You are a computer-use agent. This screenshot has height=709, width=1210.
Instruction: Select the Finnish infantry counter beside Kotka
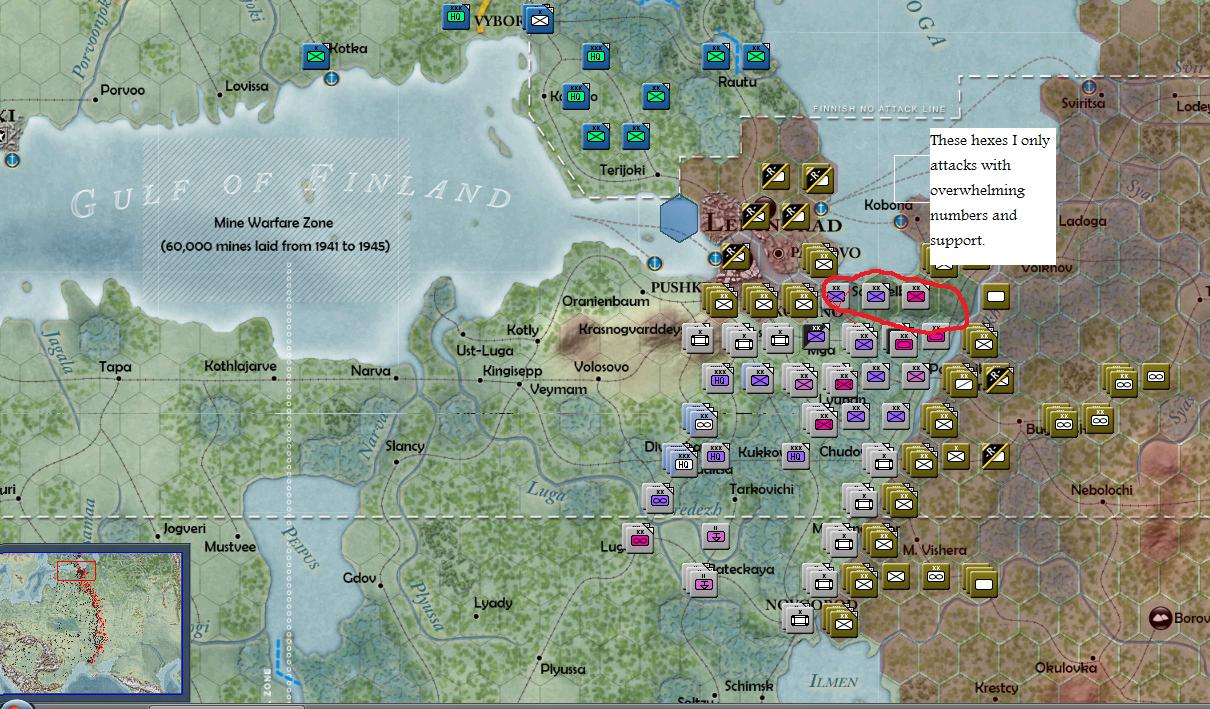tap(317, 57)
